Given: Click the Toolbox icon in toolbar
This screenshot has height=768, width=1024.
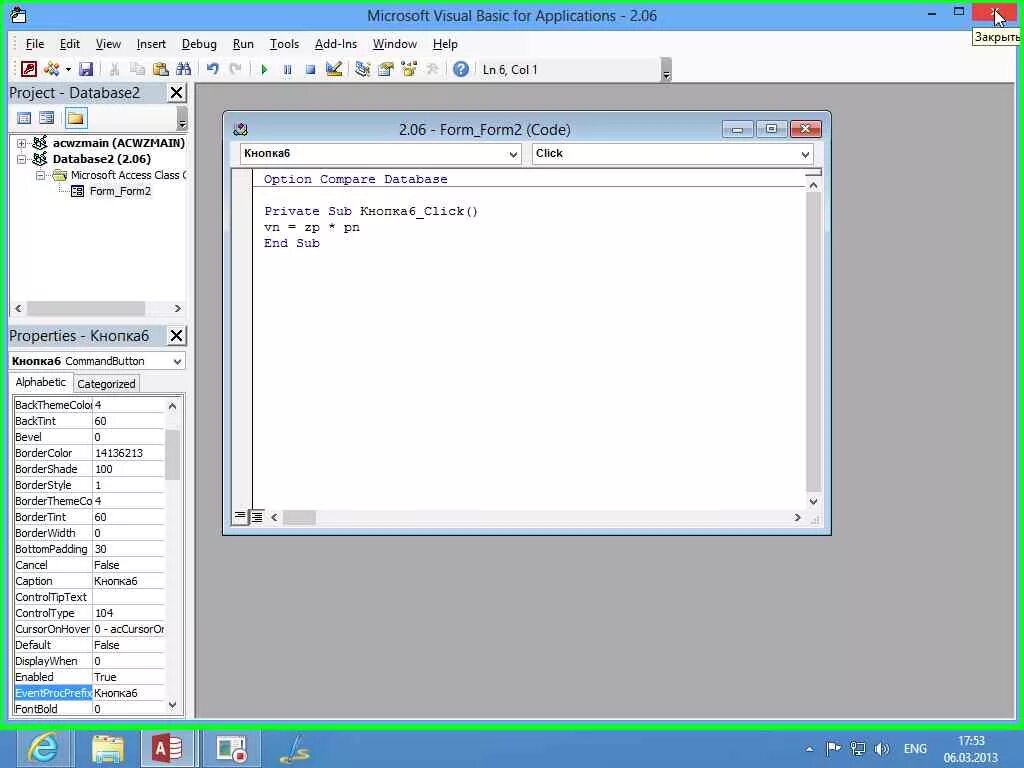Looking at the screenshot, I should (x=432, y=69).
